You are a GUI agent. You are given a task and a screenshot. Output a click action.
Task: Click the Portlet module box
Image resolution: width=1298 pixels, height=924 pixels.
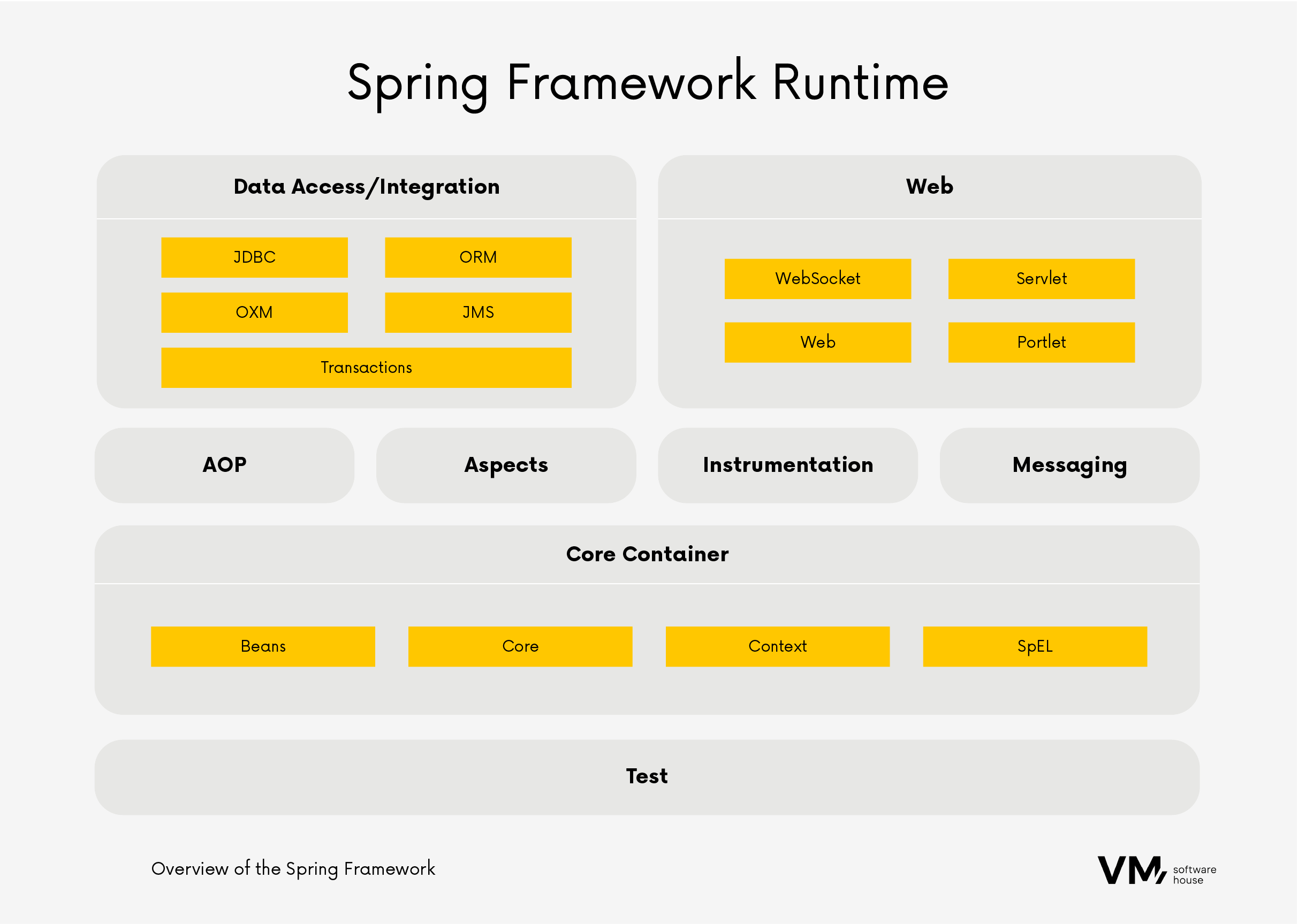pos(1041,342)
